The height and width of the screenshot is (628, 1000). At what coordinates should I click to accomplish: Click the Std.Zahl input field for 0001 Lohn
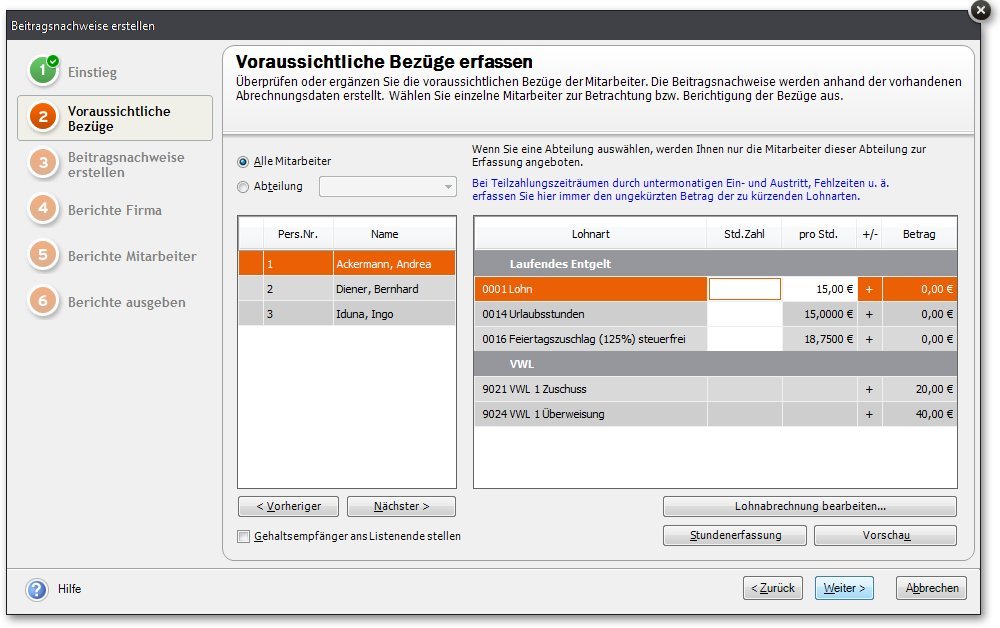pyautogui.click(x=744, y=288)
